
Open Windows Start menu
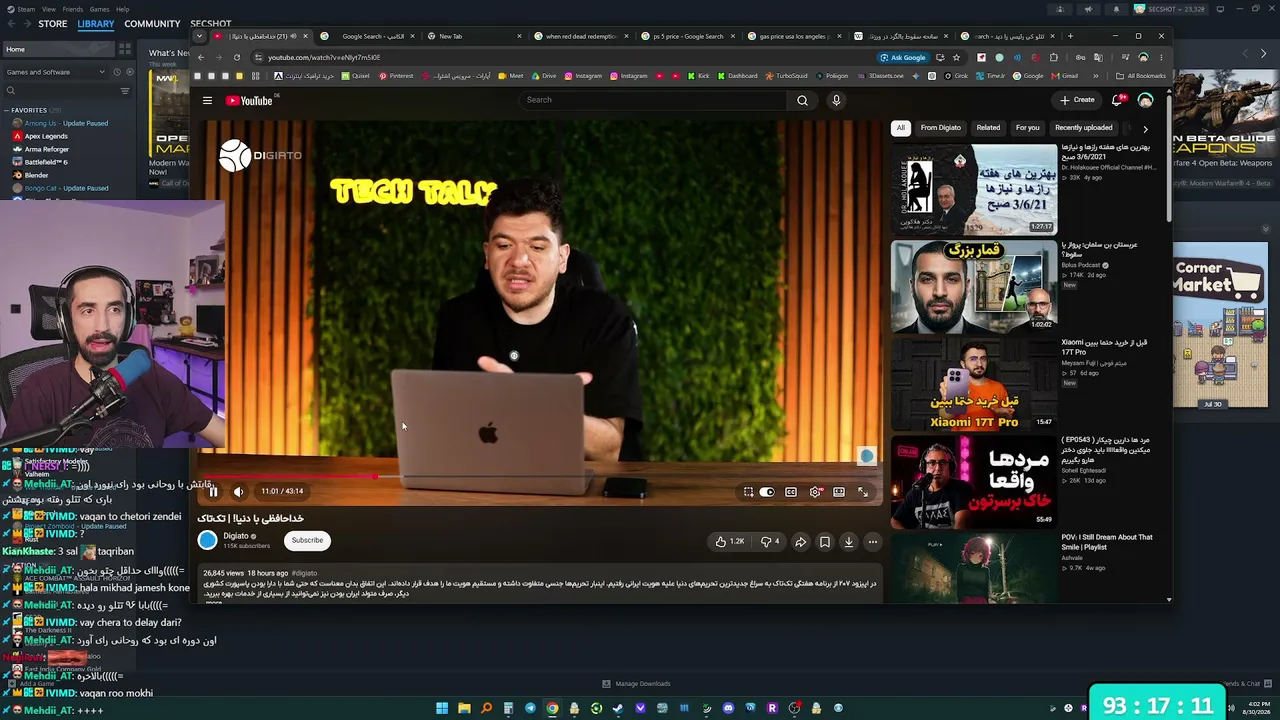click(x=442, y=709)
